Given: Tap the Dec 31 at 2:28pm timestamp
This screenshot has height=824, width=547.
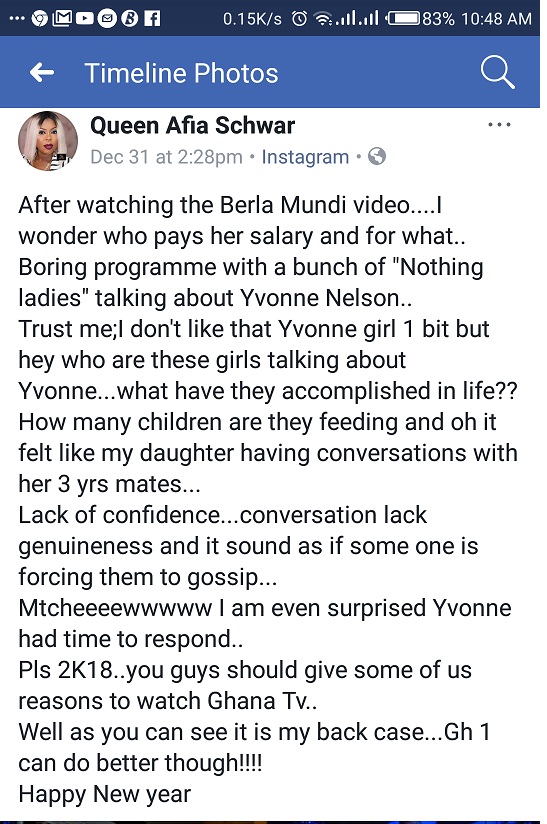Looking at the screenshot, I should tap(166, 157).
